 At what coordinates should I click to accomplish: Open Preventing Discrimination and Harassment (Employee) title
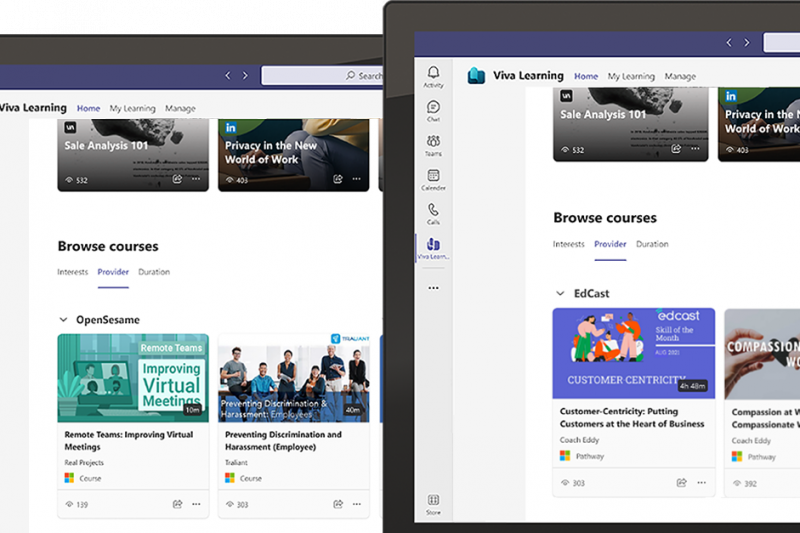[283, 441]
